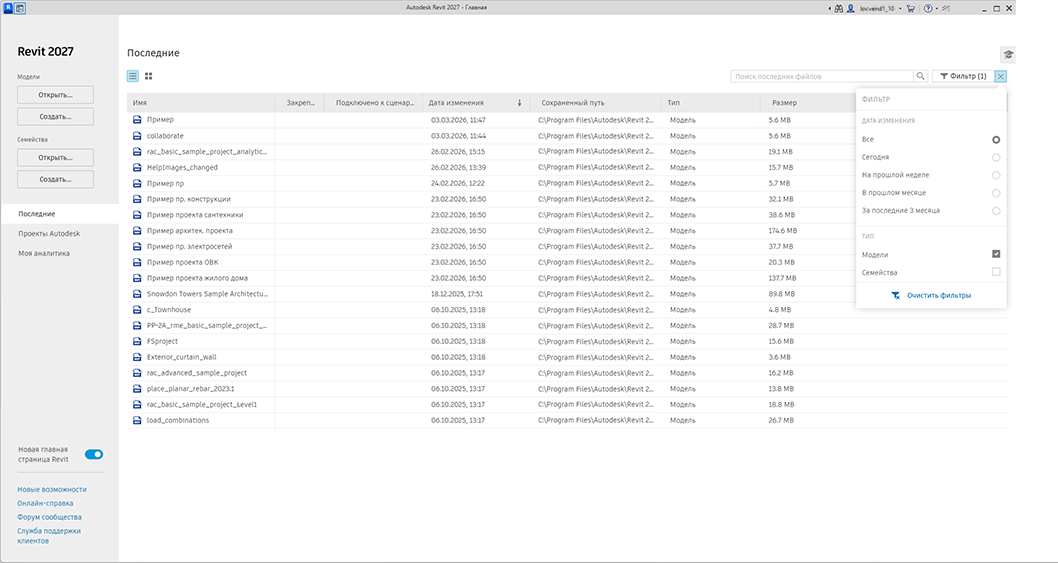Open the Autodesk shopping cart icon
This screenshot has width=1058, height=563.
(911, 8)
